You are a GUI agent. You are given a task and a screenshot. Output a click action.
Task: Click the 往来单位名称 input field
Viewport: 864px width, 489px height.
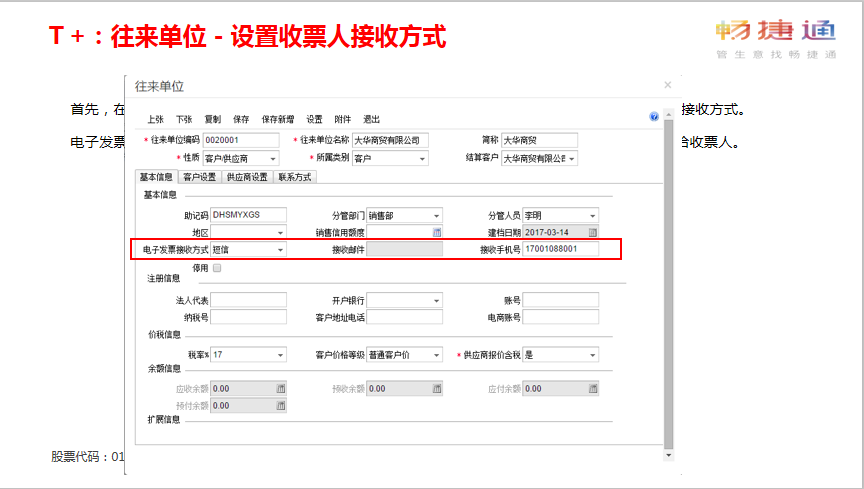(x=390, y=141)
